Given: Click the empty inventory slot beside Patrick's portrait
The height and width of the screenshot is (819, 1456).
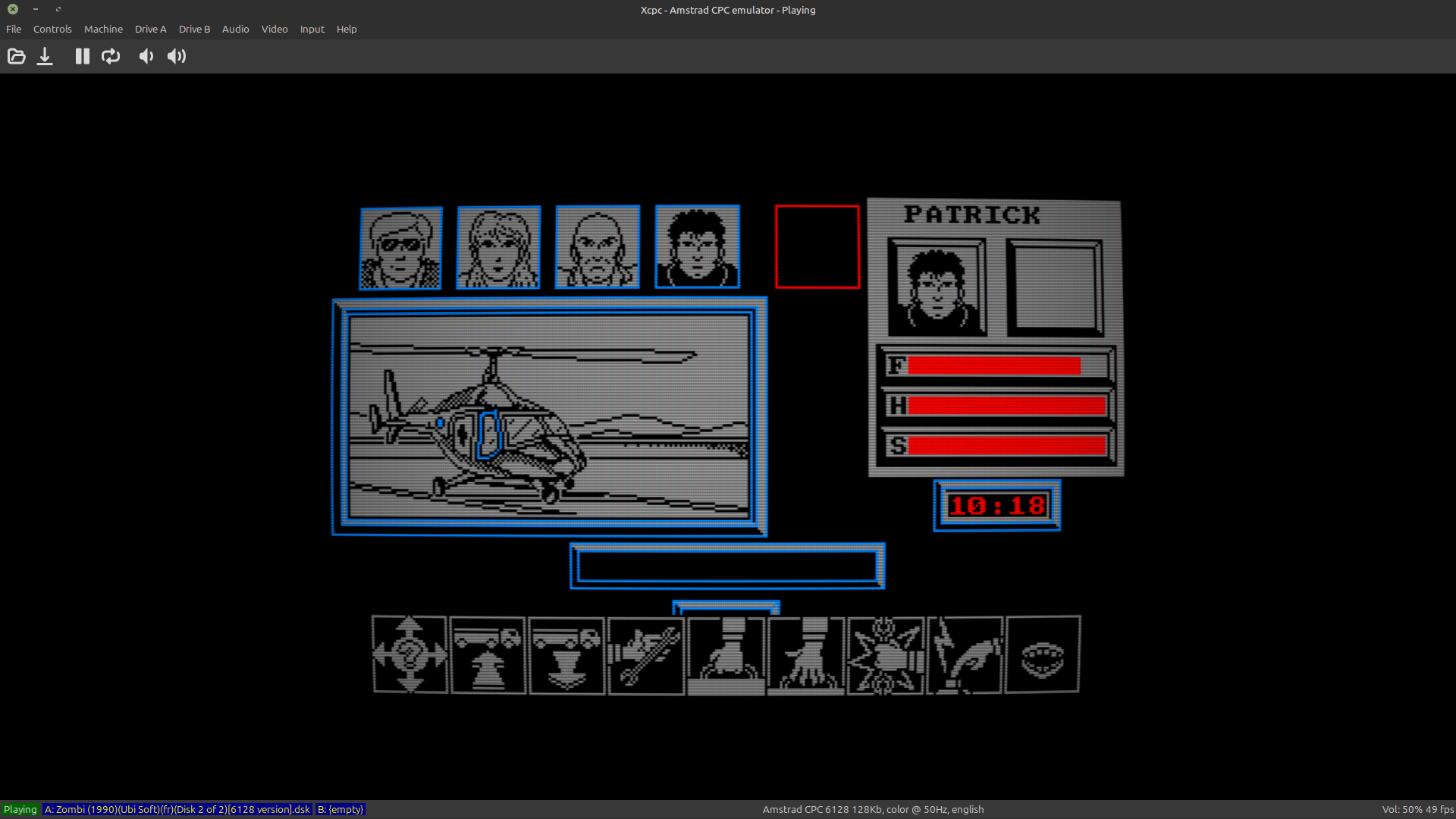Looking at the screenshot, I should (1055, 287).
